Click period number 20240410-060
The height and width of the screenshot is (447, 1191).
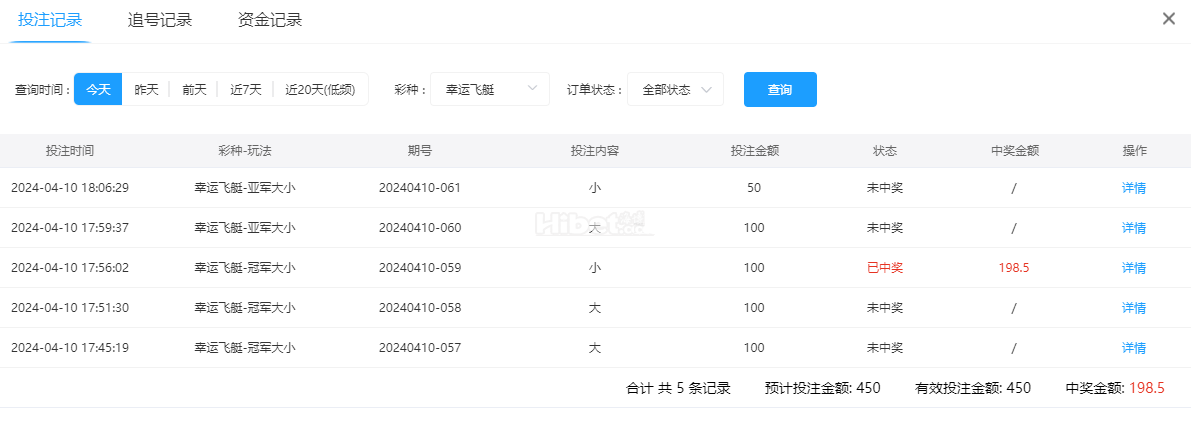tap(420, 228)
